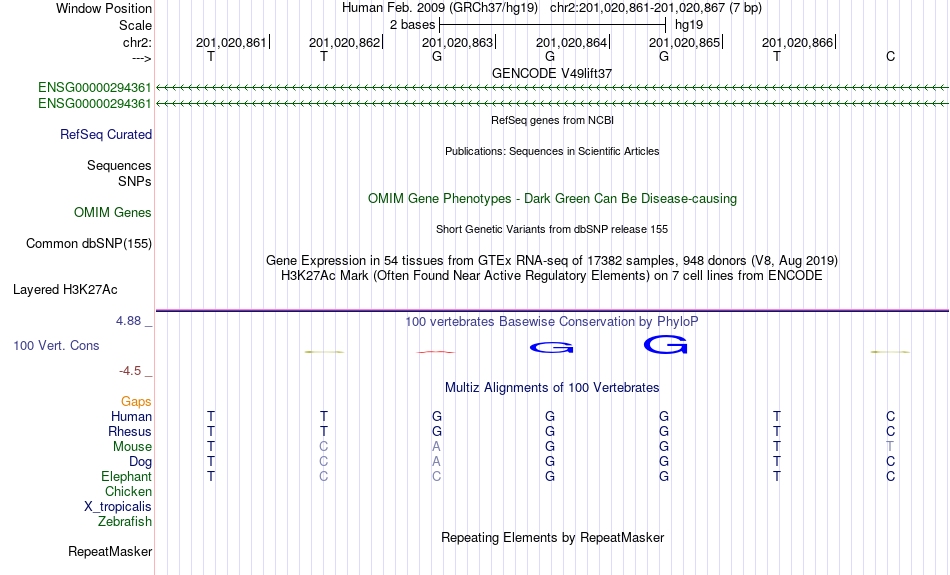This screenshot has width=950, height=575.
Task: Click Multiz Alignments of 100 Vertebrates title
Action: (552, 388)
